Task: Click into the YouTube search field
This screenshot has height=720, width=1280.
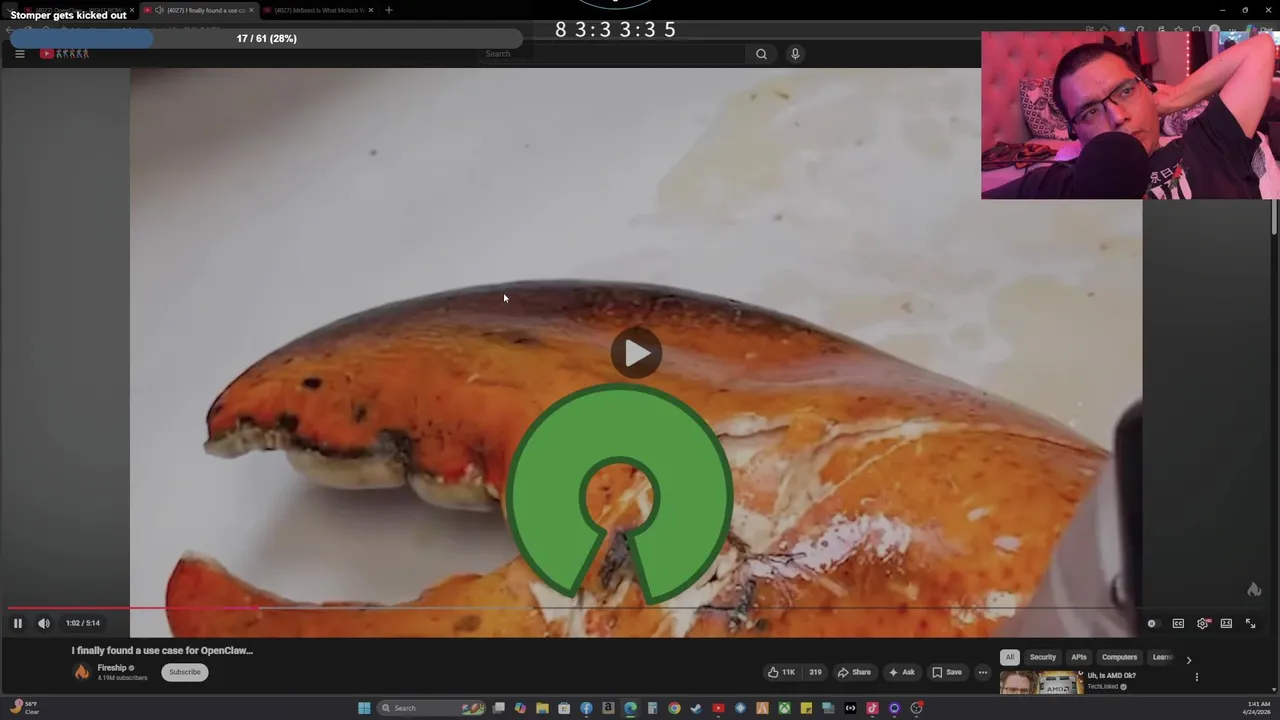Action: click(612, 54)
